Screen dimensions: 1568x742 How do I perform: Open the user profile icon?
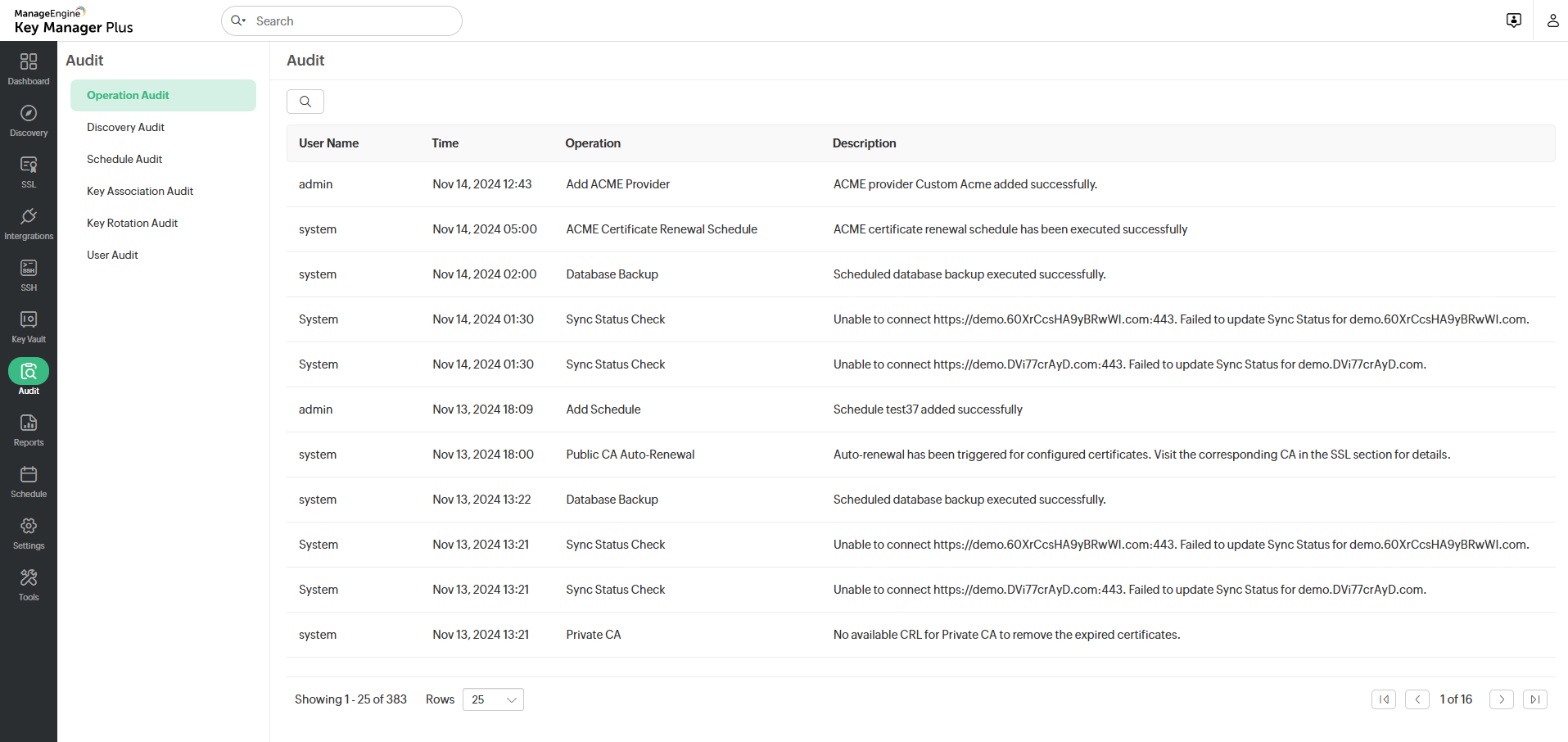click(1552, 20)
